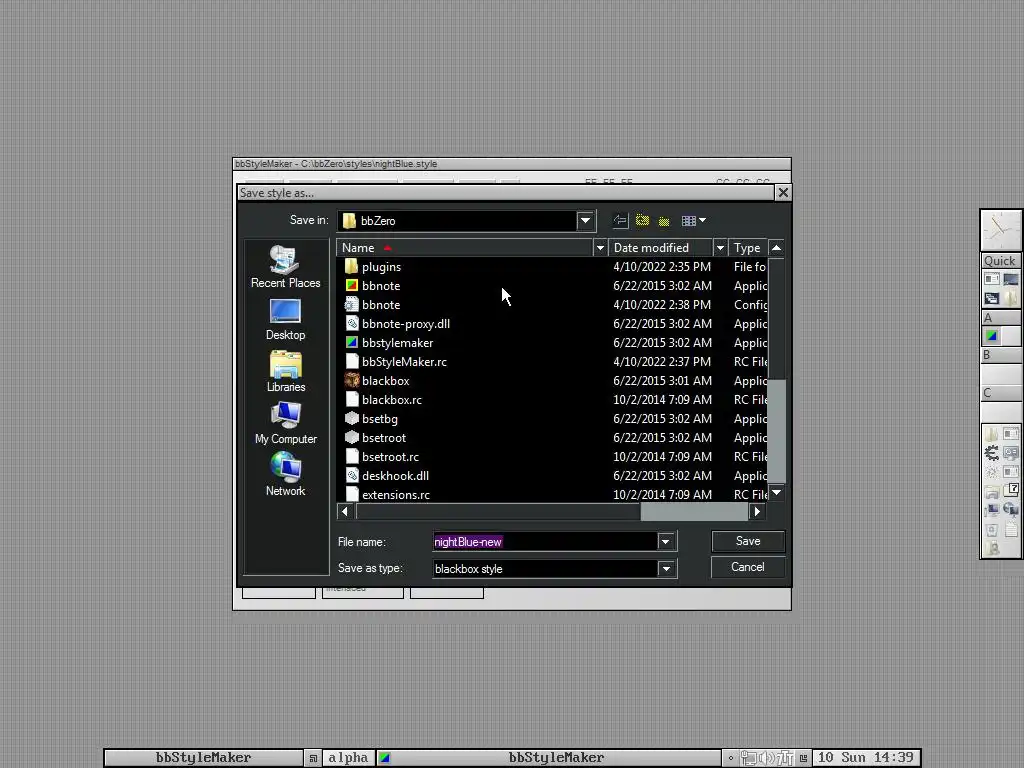Click the C section header in side bar
The width and height of the screenshot is (1024, 768).
(1001, 393)
